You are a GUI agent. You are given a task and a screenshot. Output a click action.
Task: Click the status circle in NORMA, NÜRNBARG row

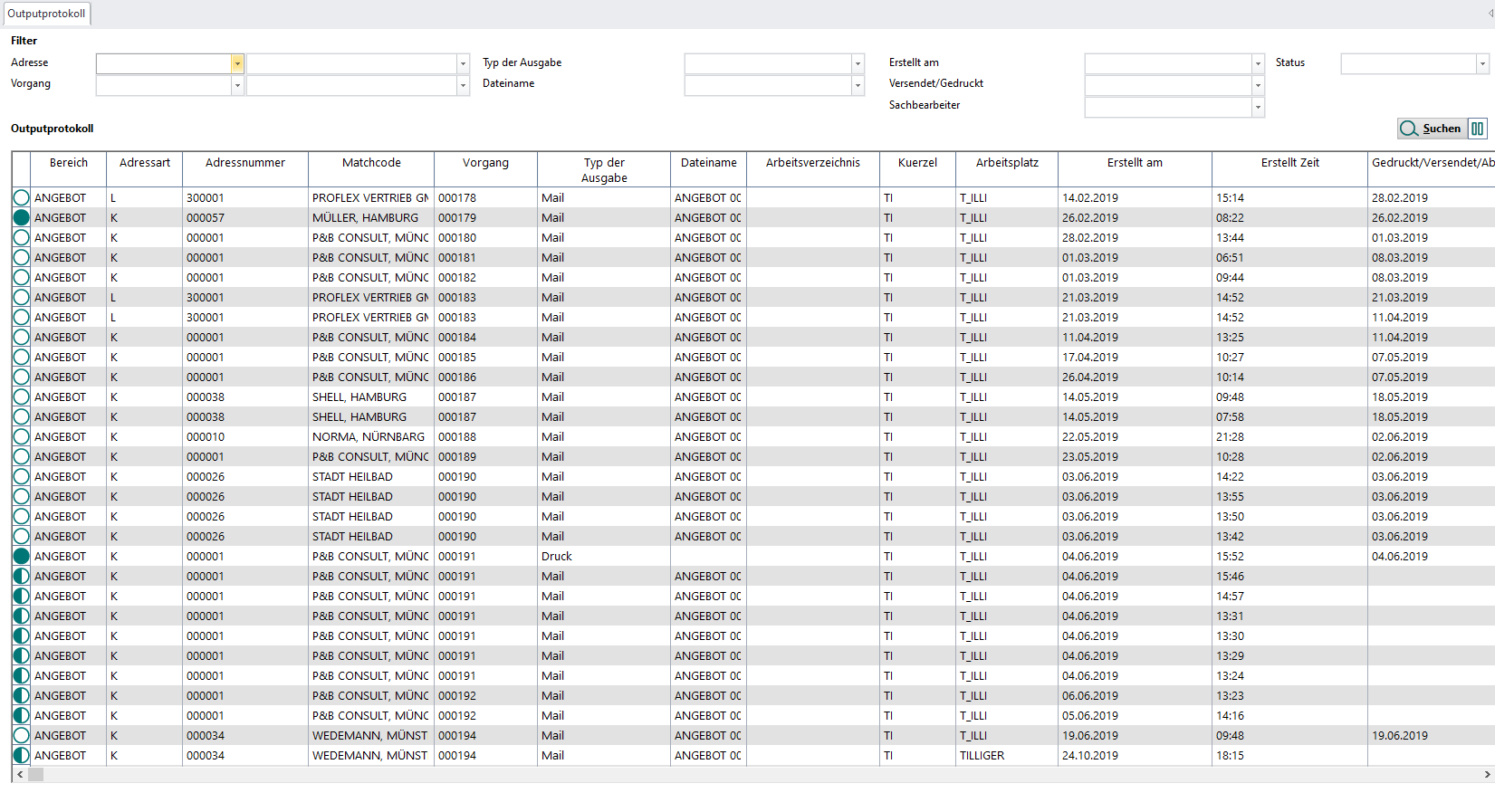coord(21,437)
